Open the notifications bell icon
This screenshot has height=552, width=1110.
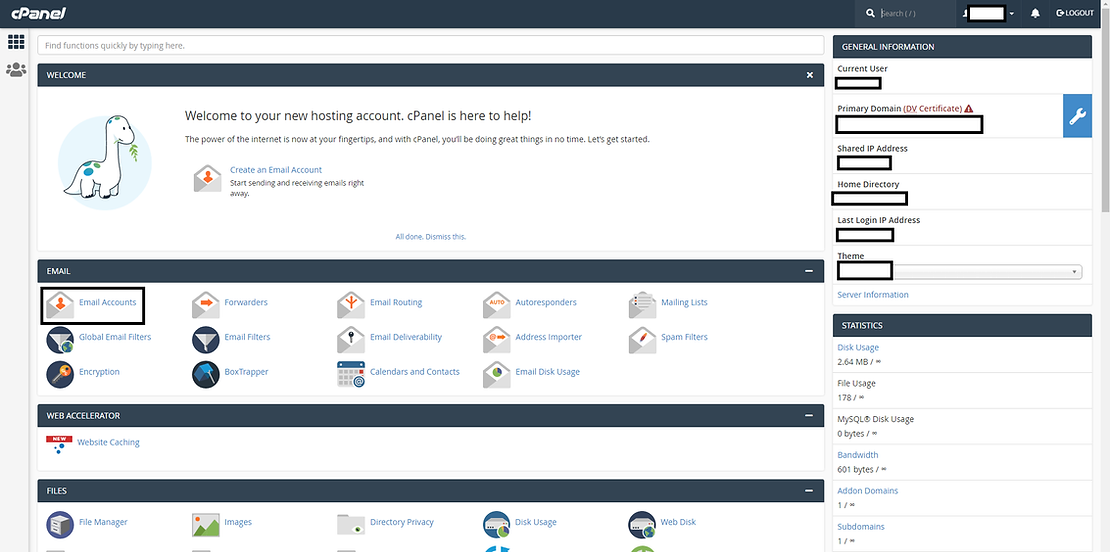click(1035, 13)
